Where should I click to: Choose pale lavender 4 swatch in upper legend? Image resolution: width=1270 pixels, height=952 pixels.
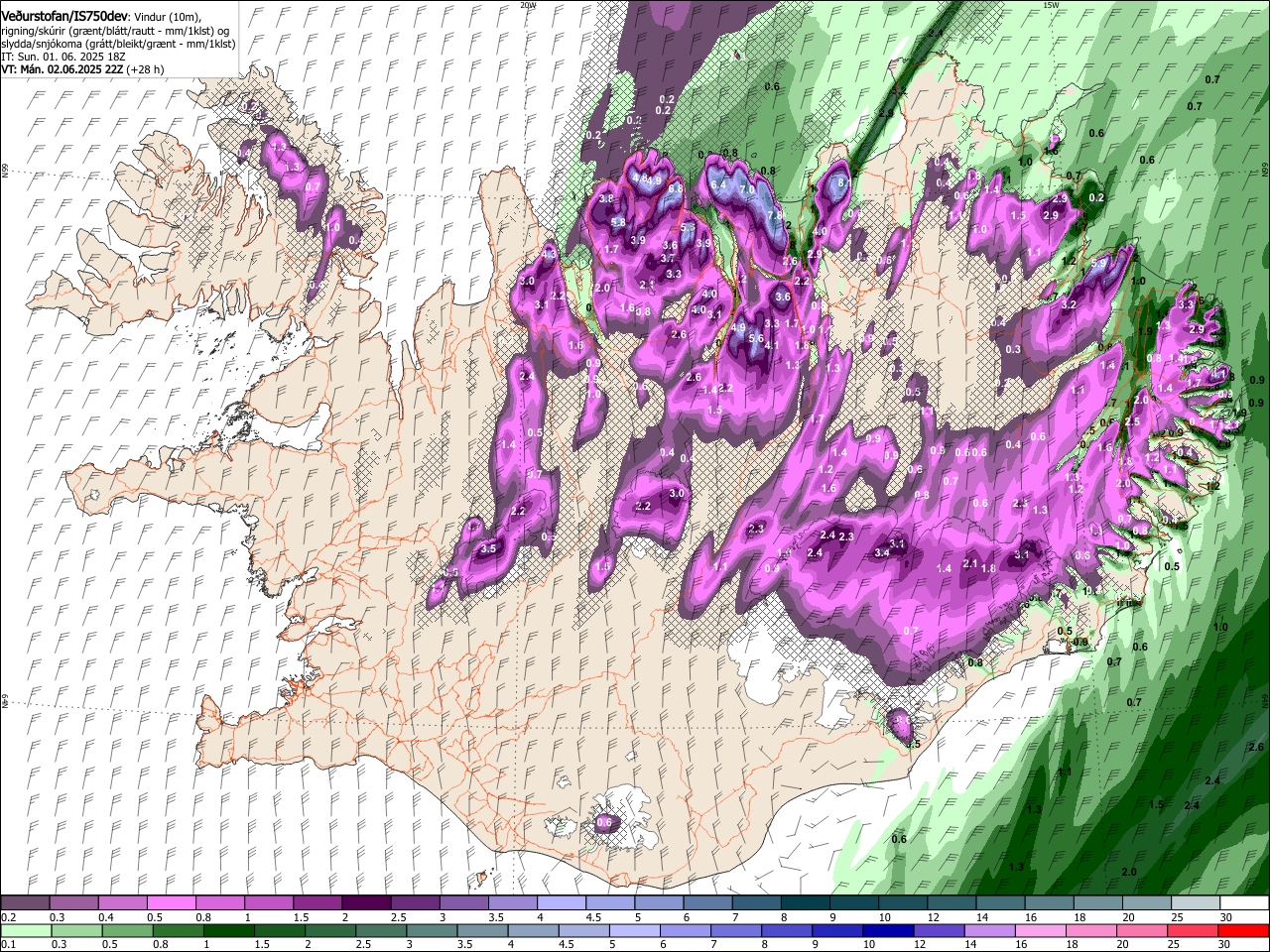point(561,903)
